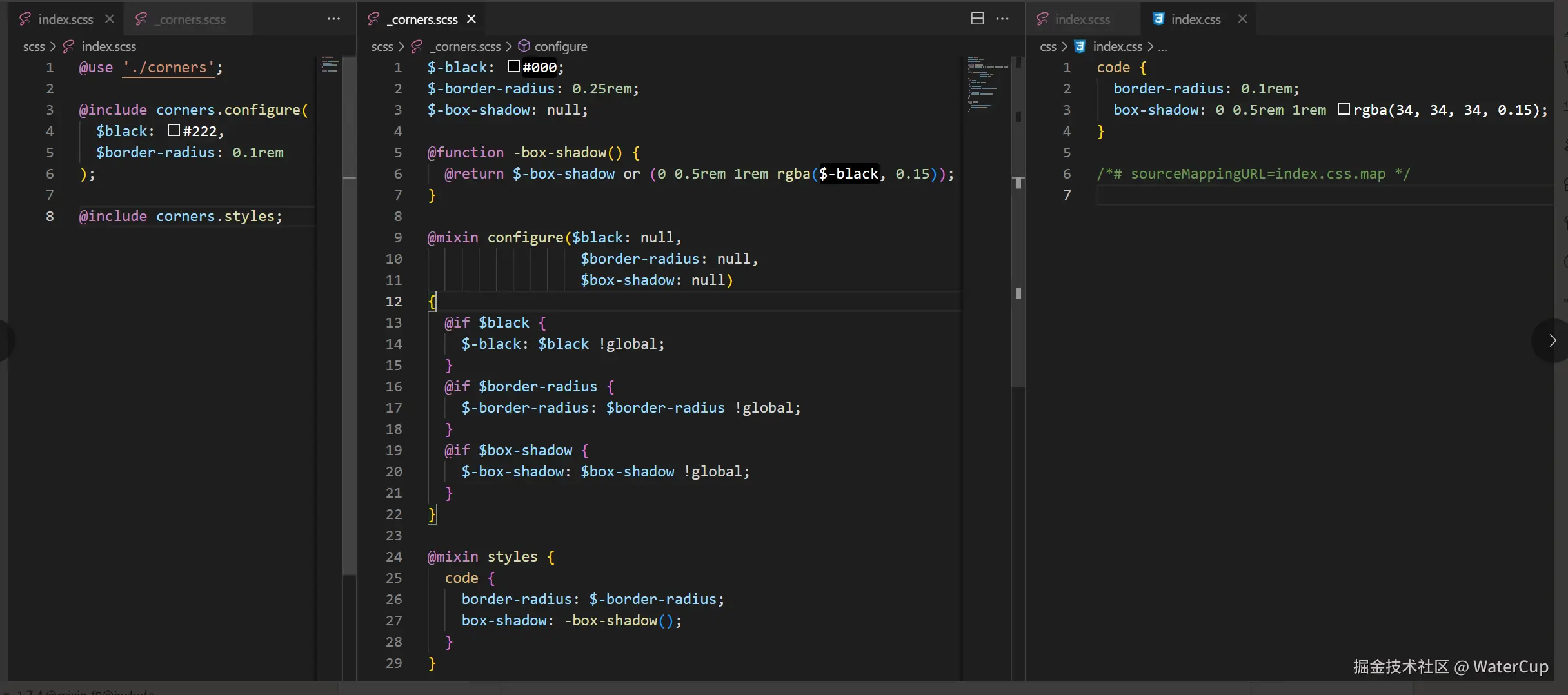Click line number 8 in left index.scss
The width and height of the screenshot is (1568, 695).
tap(50, 216)
